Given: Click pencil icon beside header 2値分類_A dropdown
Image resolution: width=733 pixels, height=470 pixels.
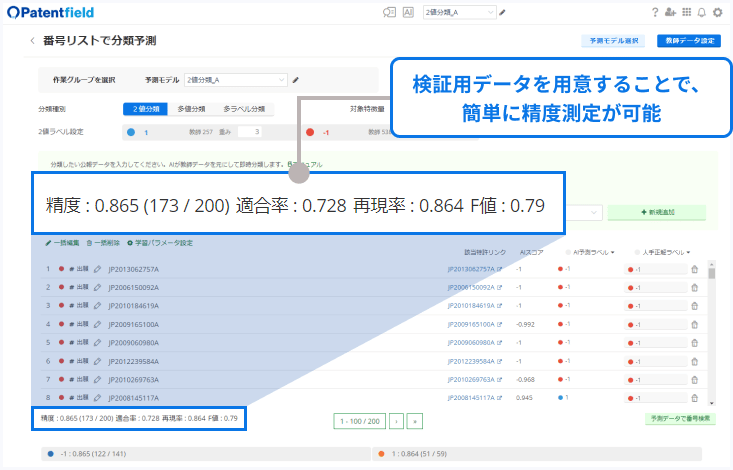Looking at the screenshot, I should (x=503, y=13).
